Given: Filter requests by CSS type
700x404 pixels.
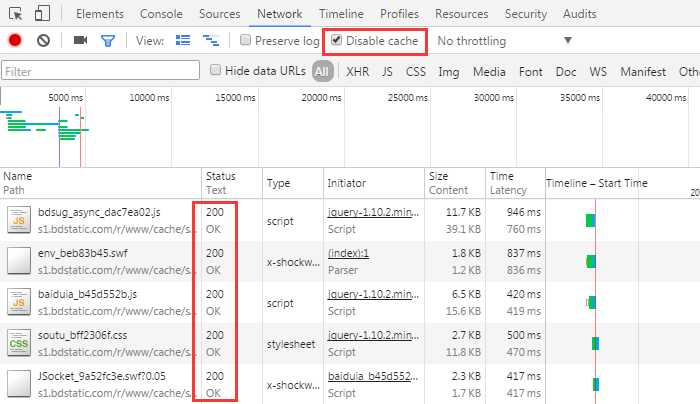Looking at the screenshot, I should point(416,71).
